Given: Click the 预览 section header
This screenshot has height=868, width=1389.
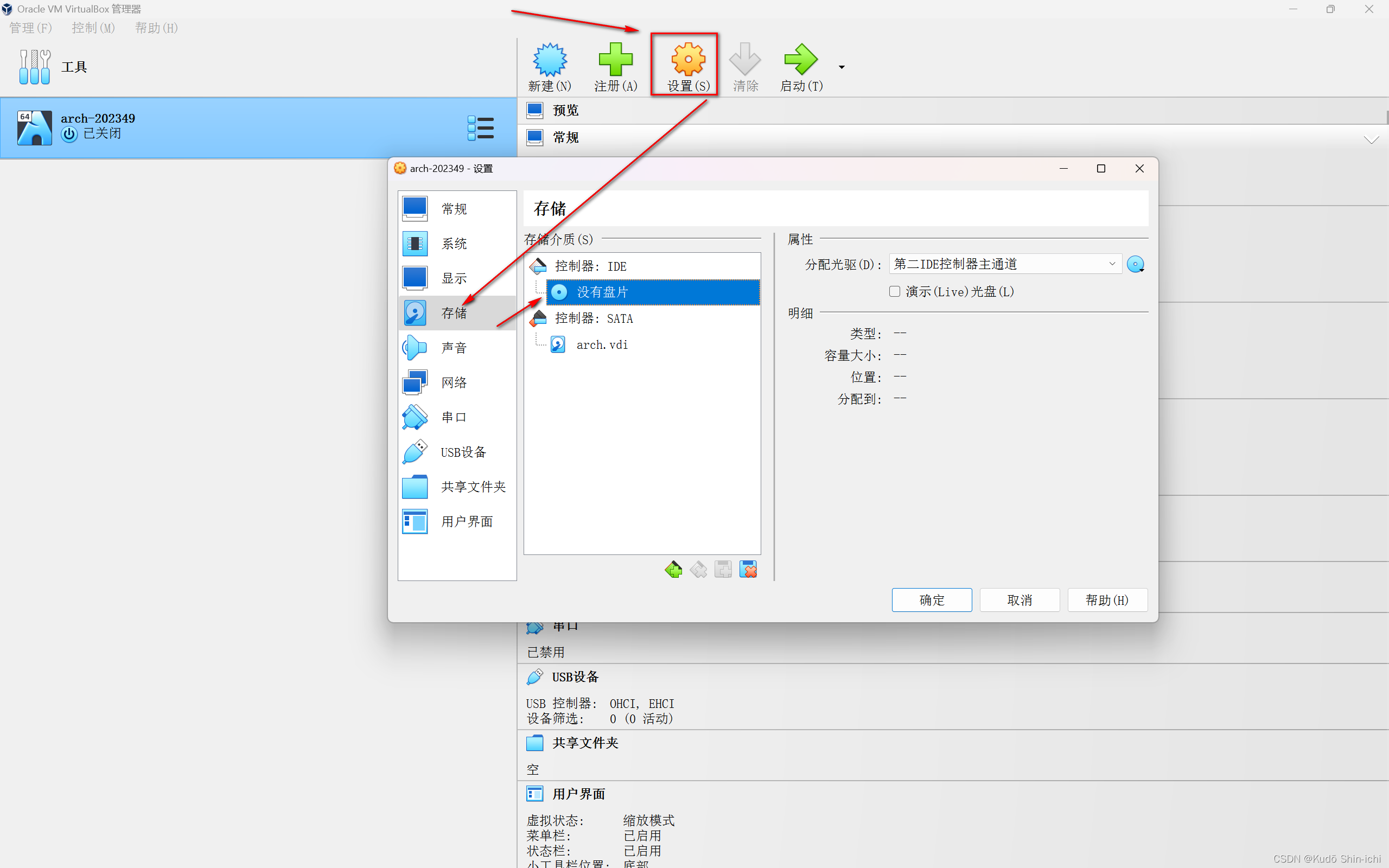Looking at the screenshot, I should point(565,110).
